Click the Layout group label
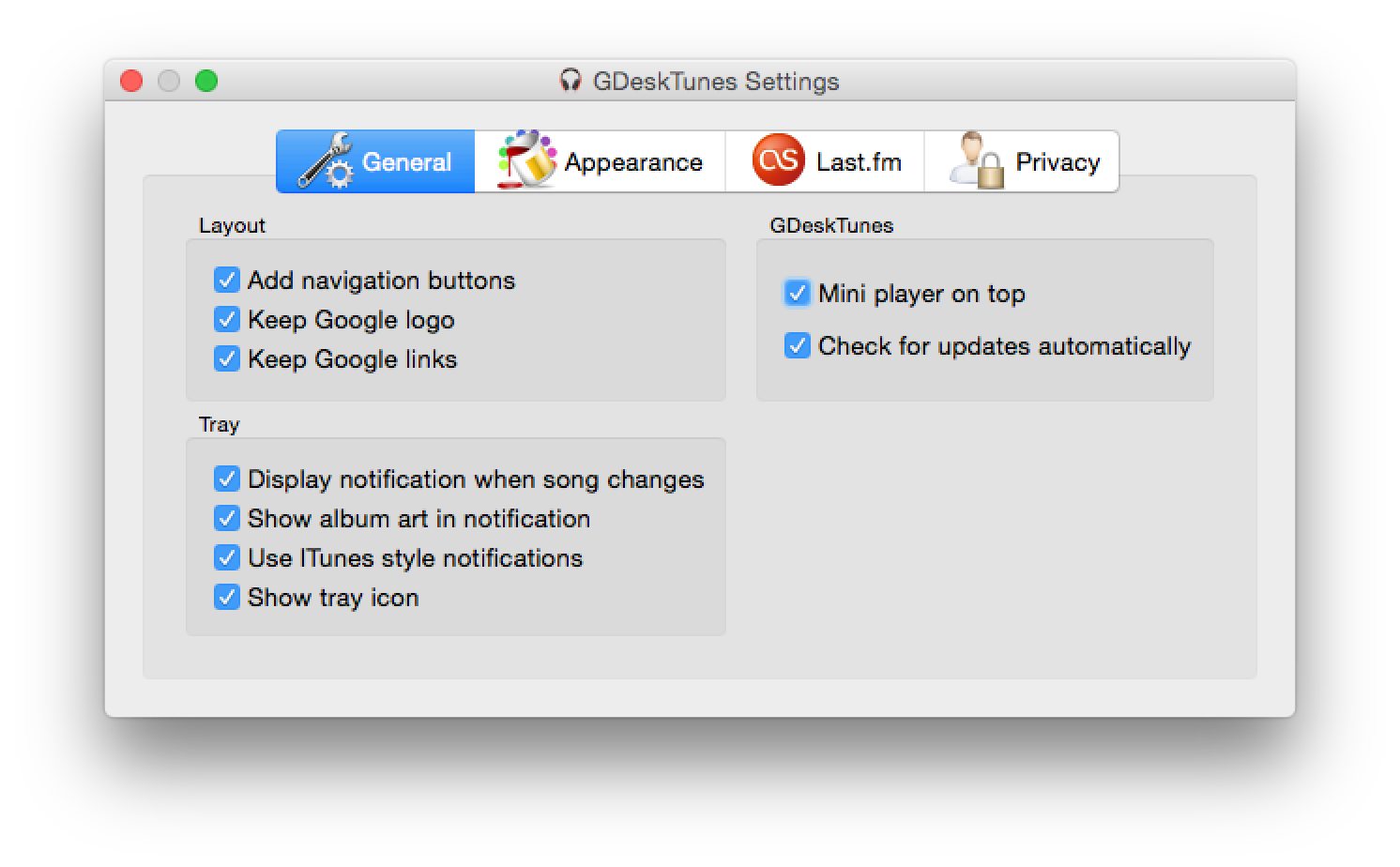Viewport: 1400px width, 867px height. click(232, 225)
